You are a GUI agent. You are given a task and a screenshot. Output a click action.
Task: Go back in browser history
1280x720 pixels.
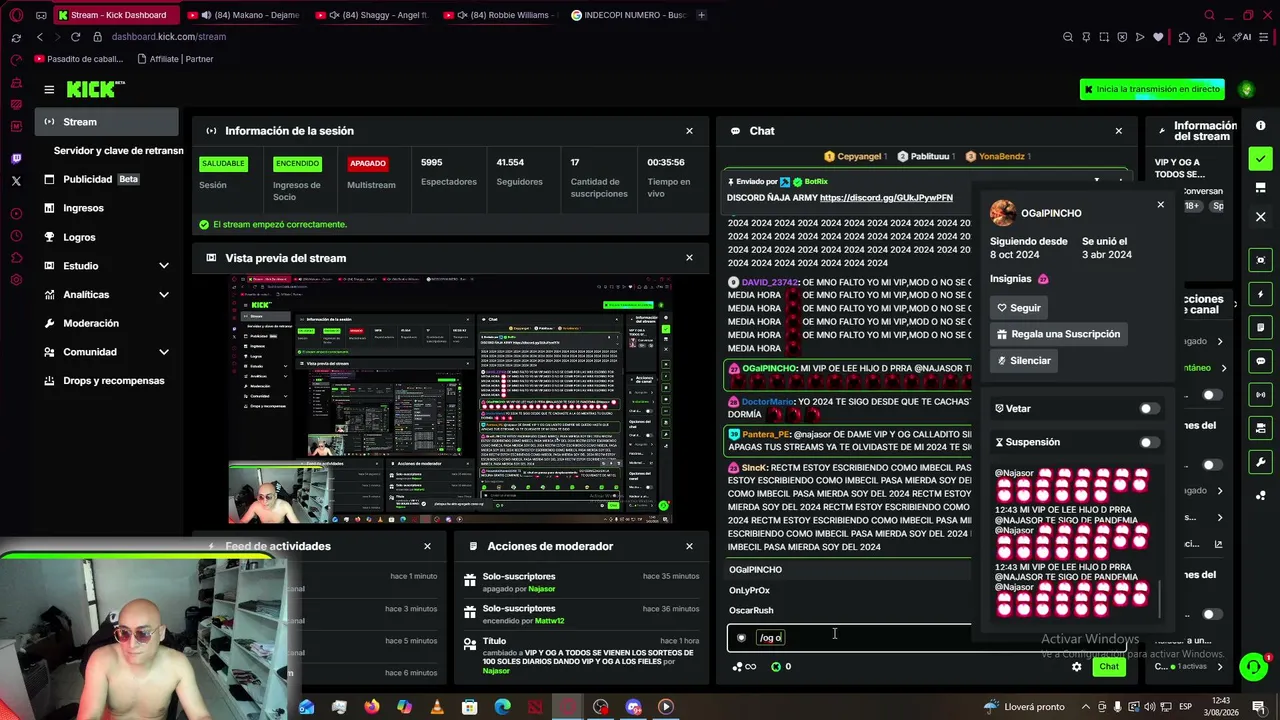coord(40,37)
